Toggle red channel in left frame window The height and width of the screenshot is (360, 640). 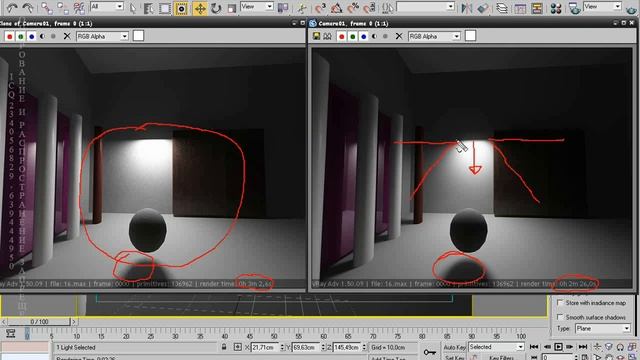pos(10,36)
